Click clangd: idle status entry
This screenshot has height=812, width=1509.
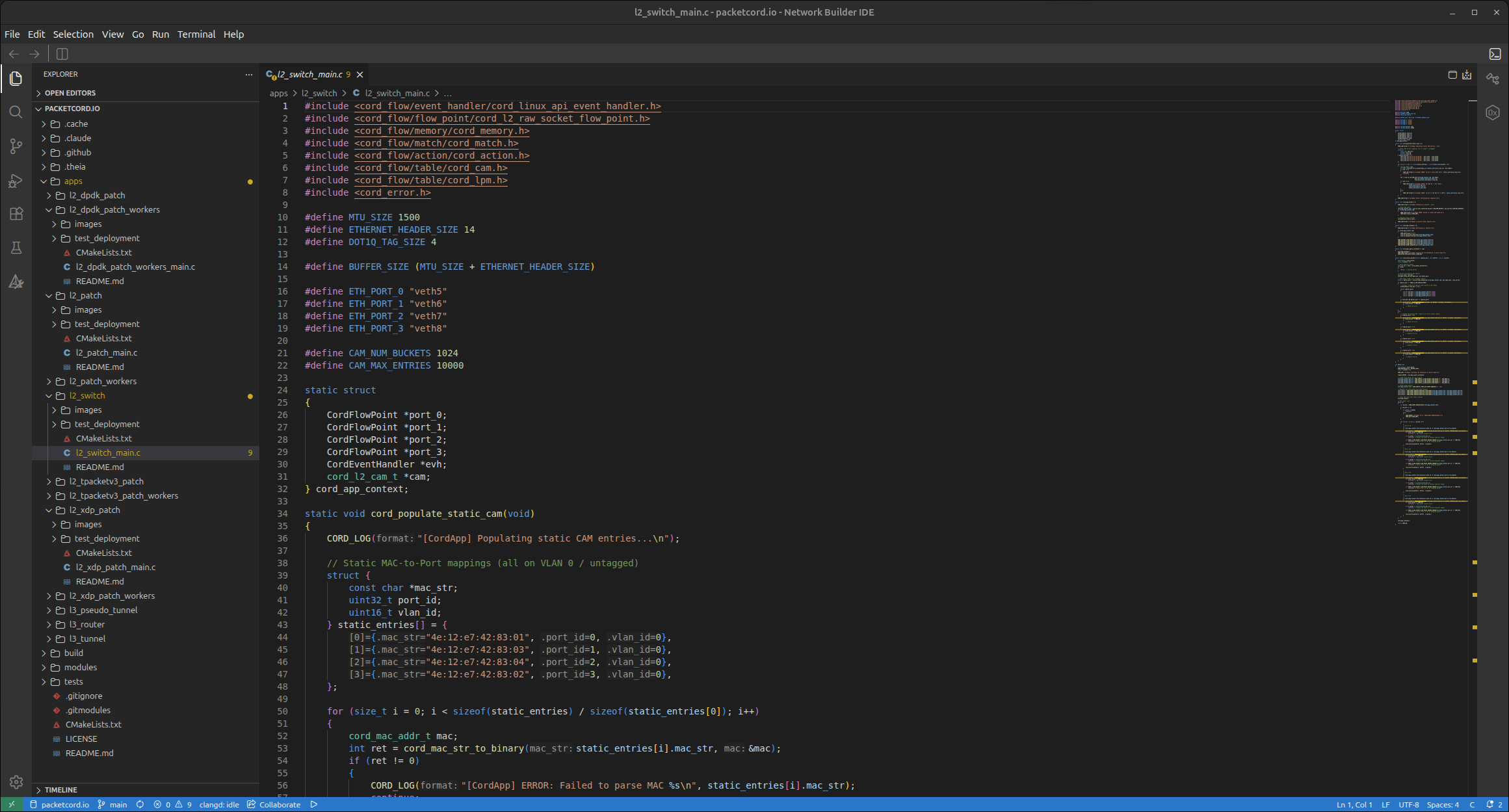[x=219, y=805]
